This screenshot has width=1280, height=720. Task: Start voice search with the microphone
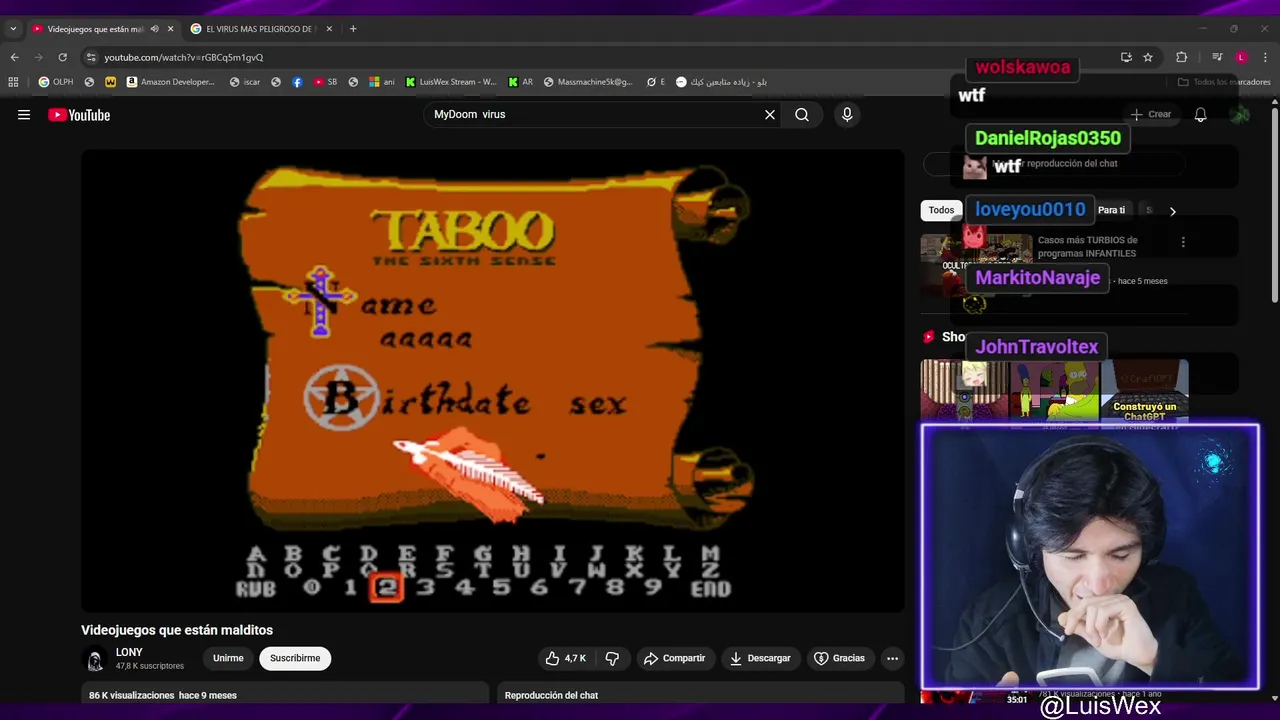[x=847, y=115]
